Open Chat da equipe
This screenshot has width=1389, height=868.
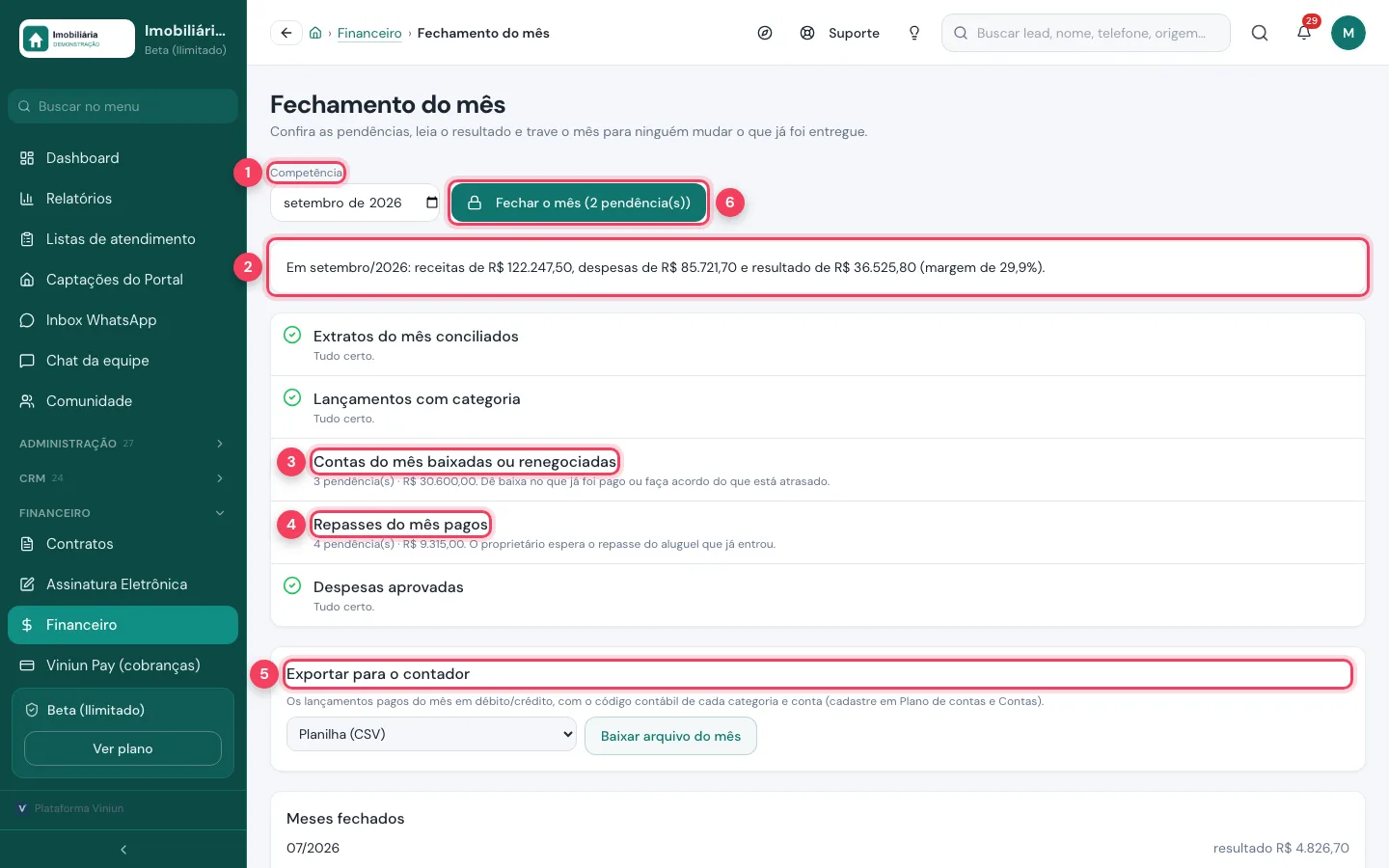click(123, 361)
